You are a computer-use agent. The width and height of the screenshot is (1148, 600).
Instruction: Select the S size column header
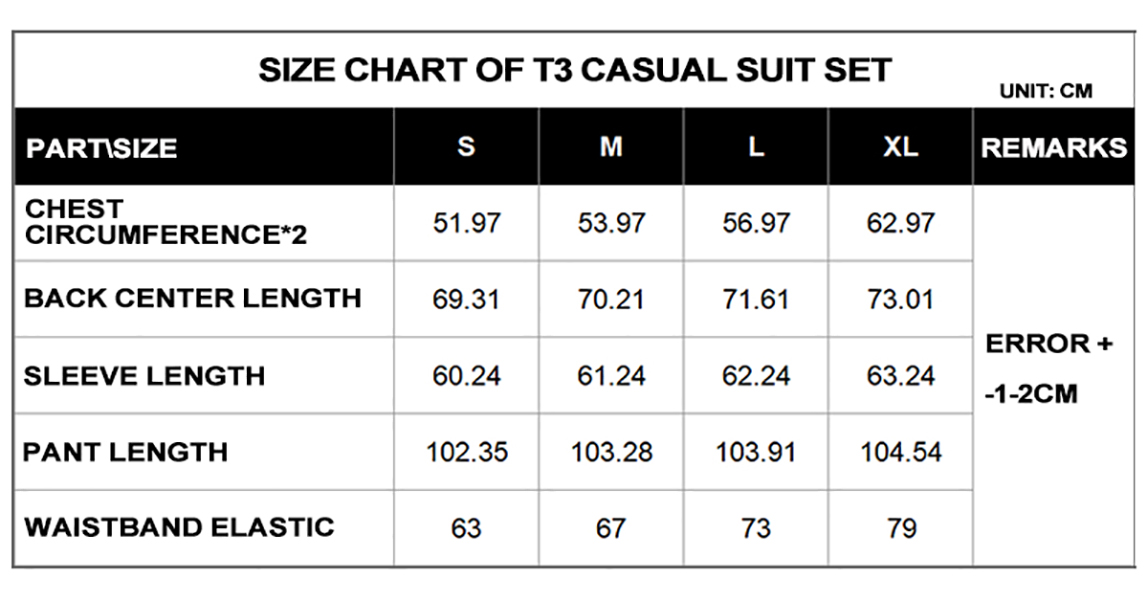[x=466, y=147]
